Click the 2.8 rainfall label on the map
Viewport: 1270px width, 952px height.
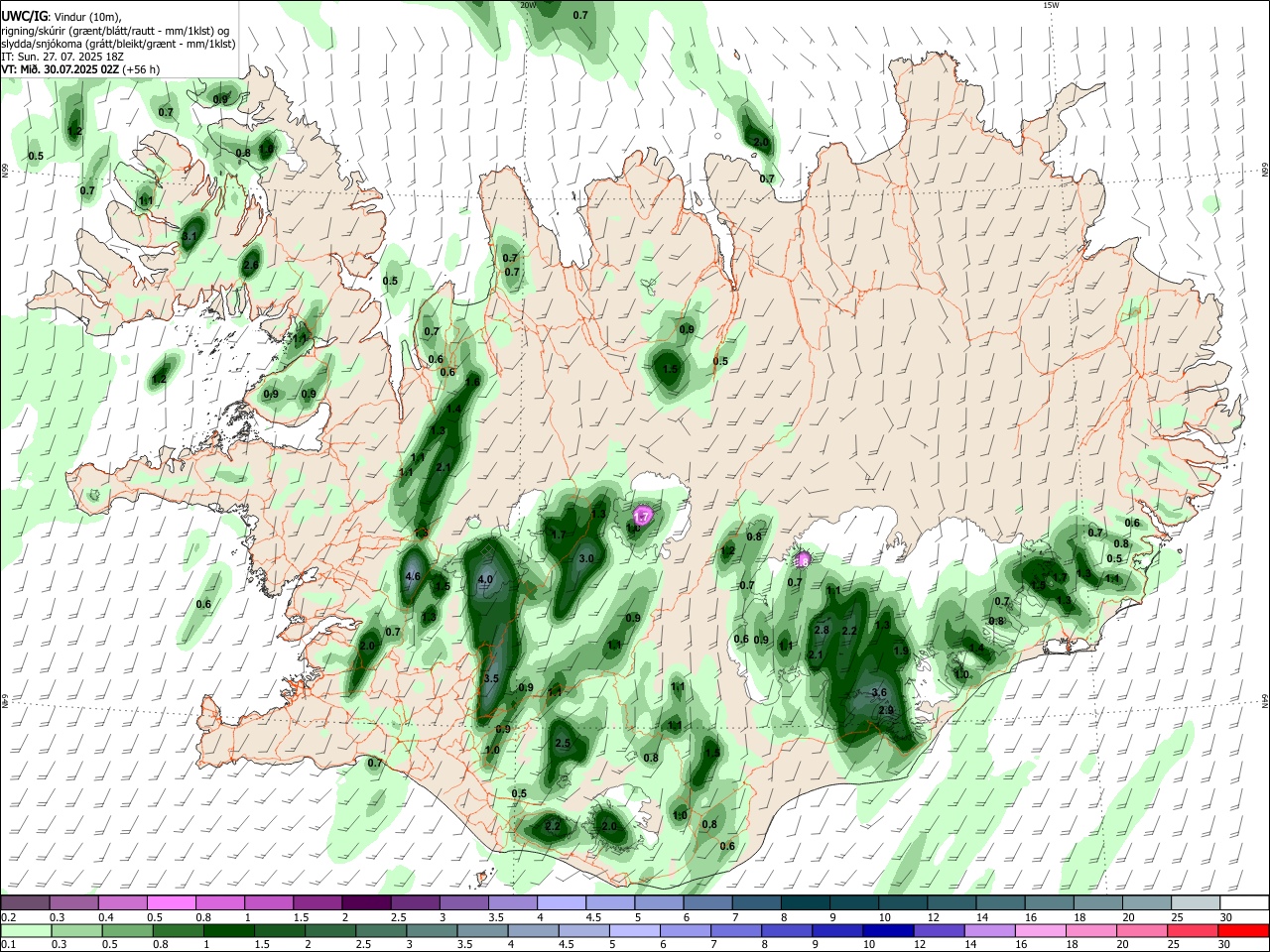(x=822, y=630)
